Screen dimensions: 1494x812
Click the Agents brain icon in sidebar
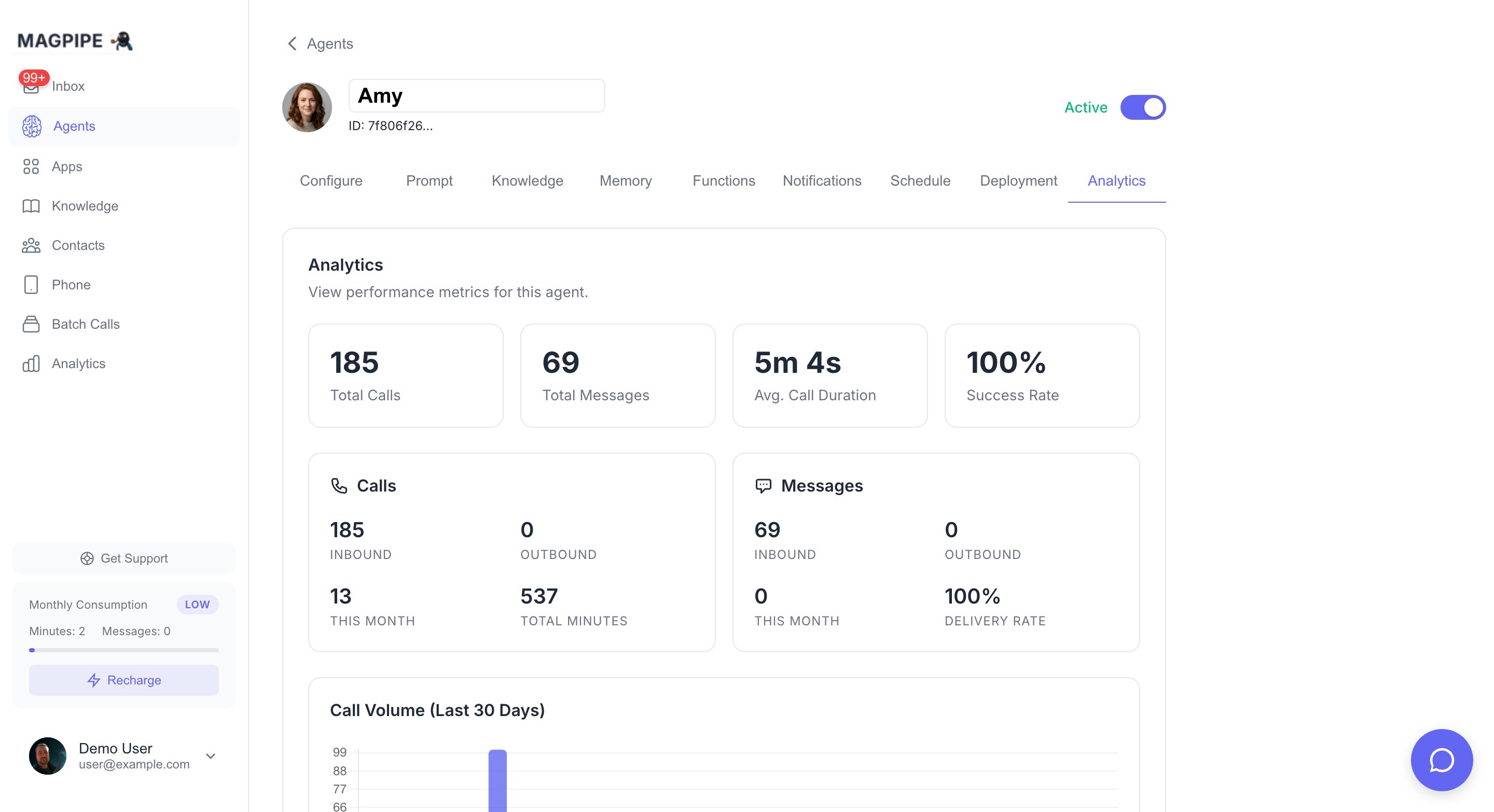tap(32, 127)
